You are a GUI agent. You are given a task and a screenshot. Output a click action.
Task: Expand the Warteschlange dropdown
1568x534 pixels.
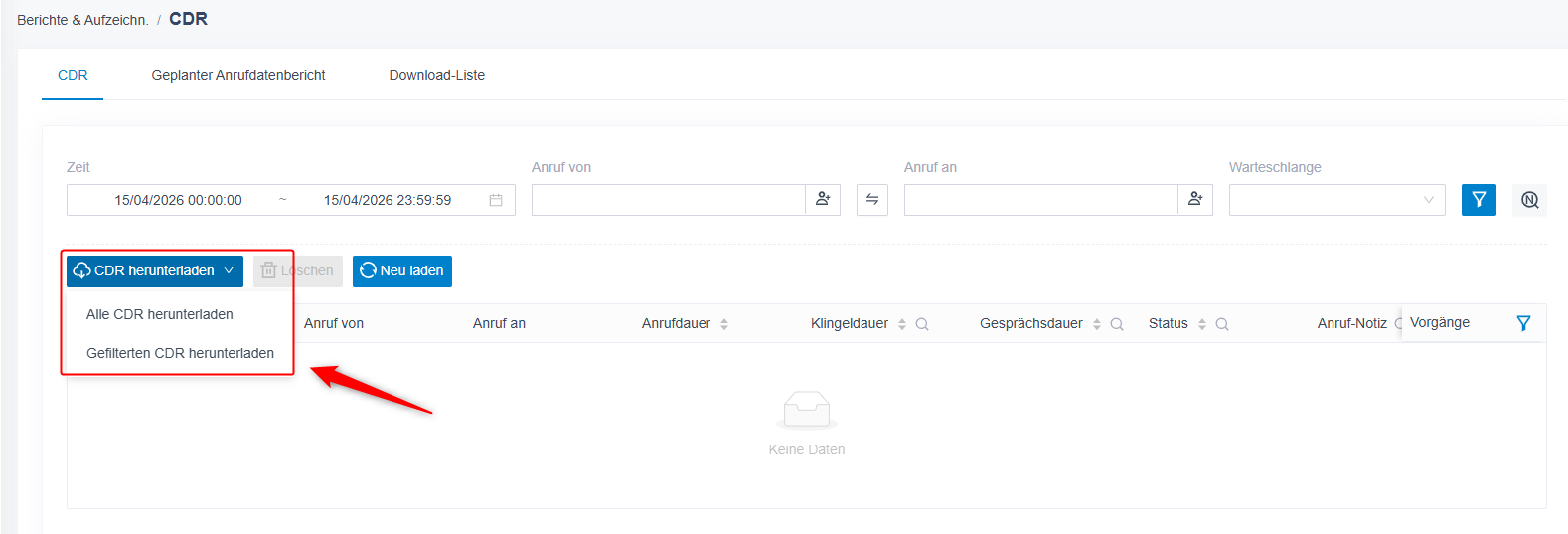click(x=1336, y=199)
